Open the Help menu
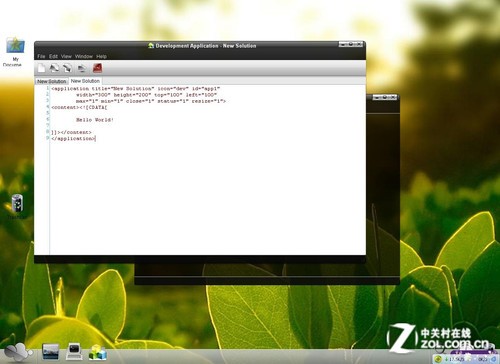Image resolution: width=500 pixels, height=364 pixels. [x=101, y=56]
